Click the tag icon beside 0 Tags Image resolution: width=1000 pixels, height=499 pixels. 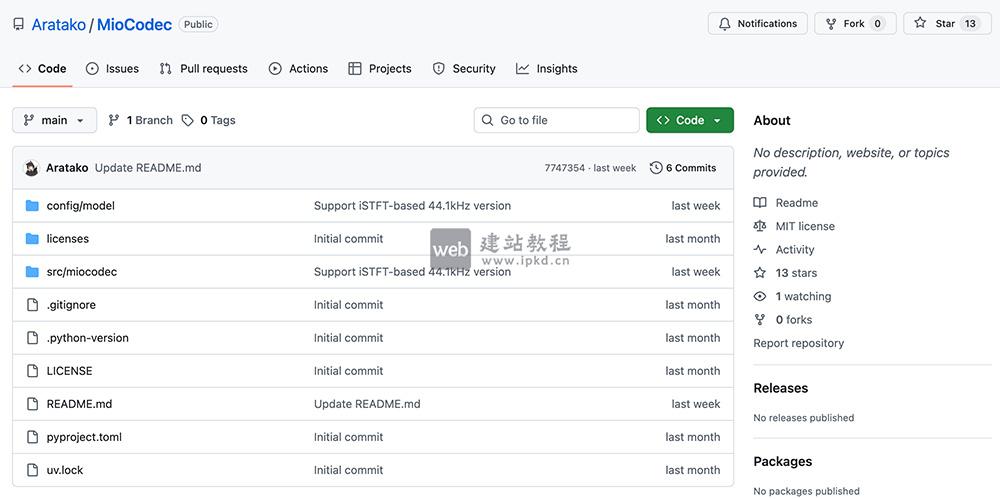[x=188, y=120]
